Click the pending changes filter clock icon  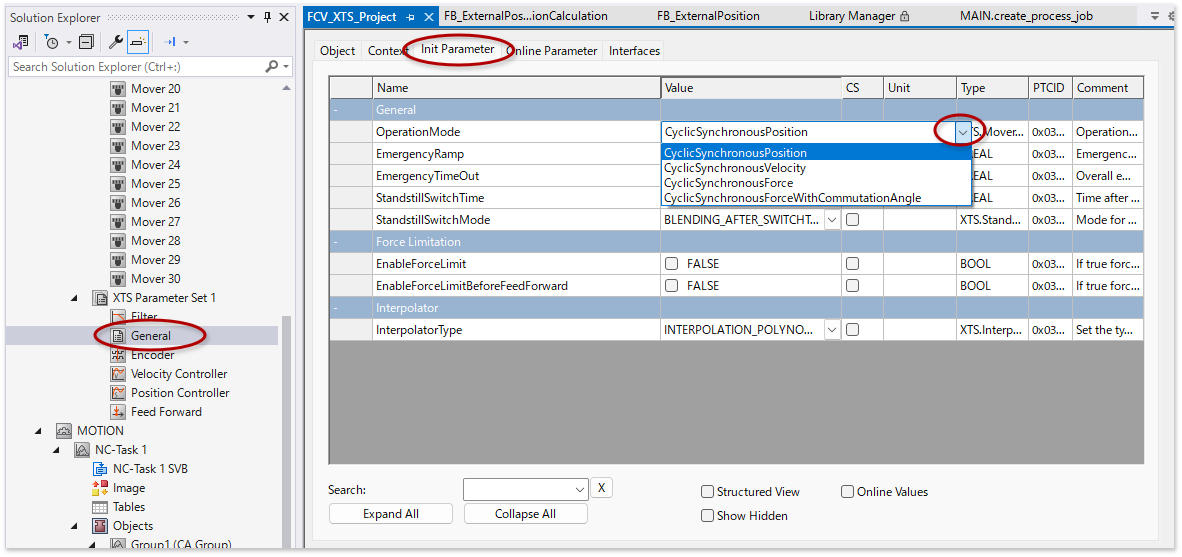tap(51, 42)
